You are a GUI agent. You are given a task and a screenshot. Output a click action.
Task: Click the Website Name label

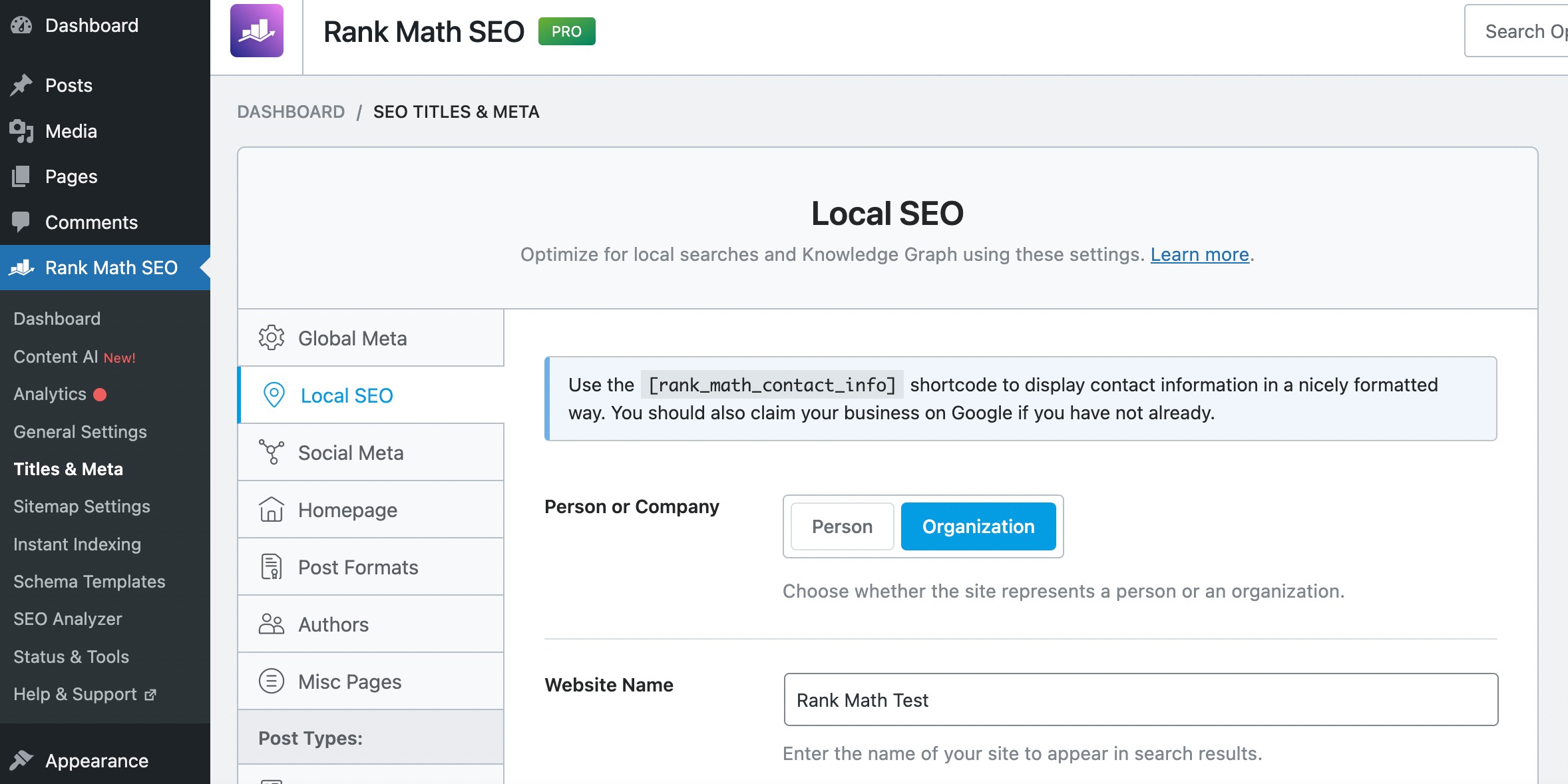tap(609, 685)
